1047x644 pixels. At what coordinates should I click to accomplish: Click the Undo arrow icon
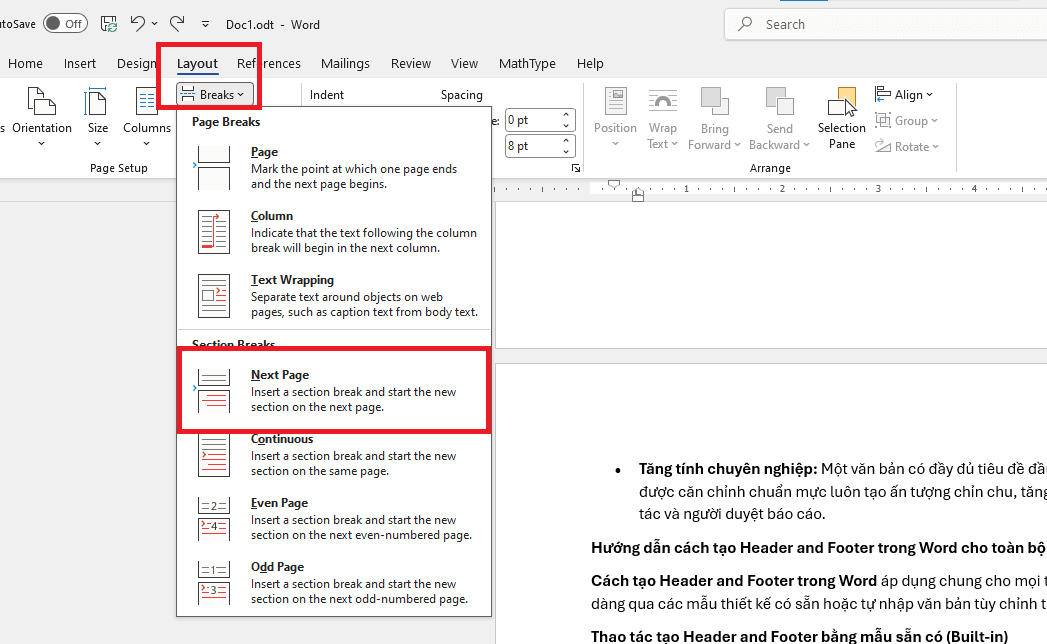(138, 24)
